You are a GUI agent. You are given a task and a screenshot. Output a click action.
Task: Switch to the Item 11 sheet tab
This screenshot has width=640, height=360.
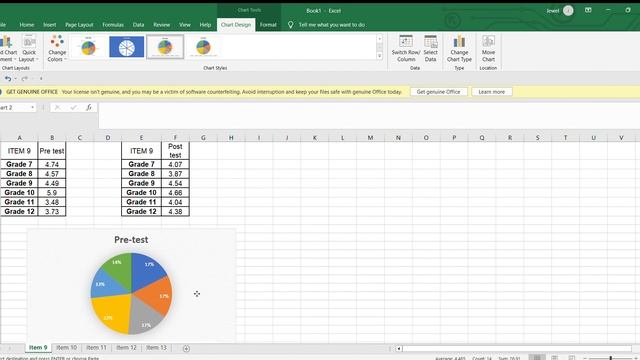[x=96, y=348]
